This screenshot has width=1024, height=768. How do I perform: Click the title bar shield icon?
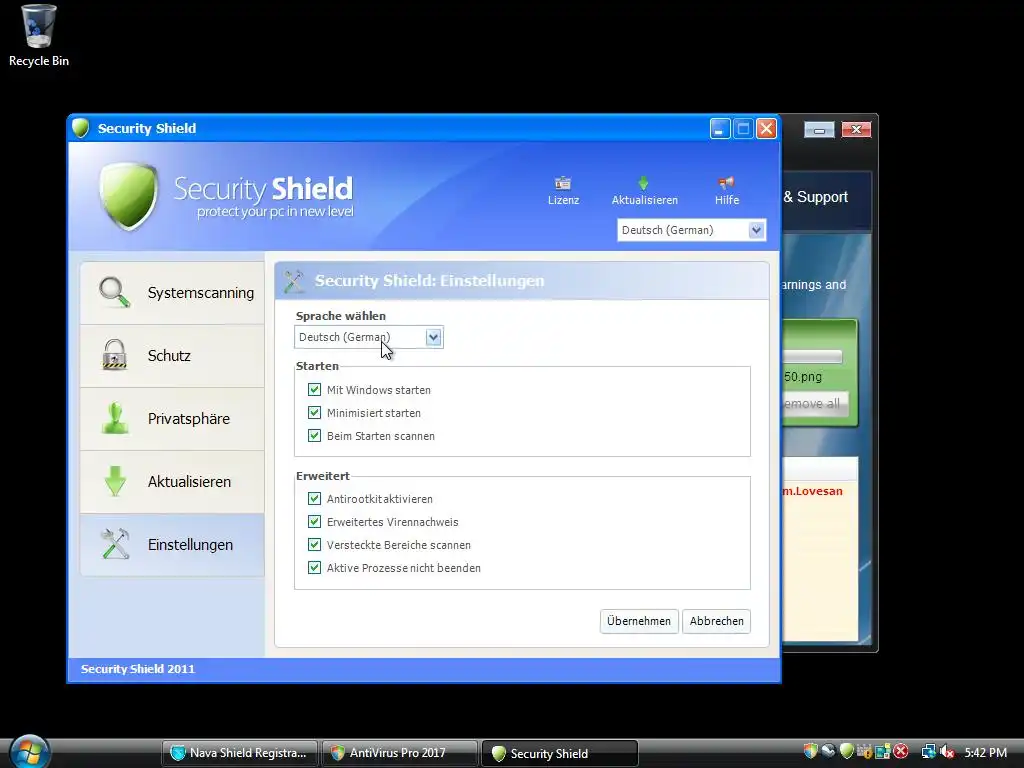[80, 128]
